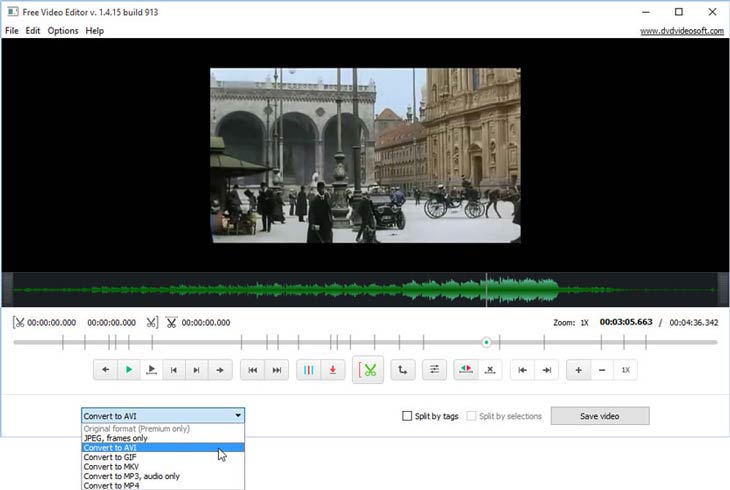Viewport: 730px width, 490px height.
Task: Click the red download-arrow add tag button
Action: [332, 370]
